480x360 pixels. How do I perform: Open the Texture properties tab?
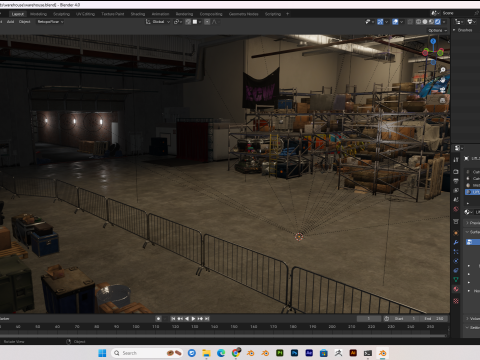pos(456,301)
